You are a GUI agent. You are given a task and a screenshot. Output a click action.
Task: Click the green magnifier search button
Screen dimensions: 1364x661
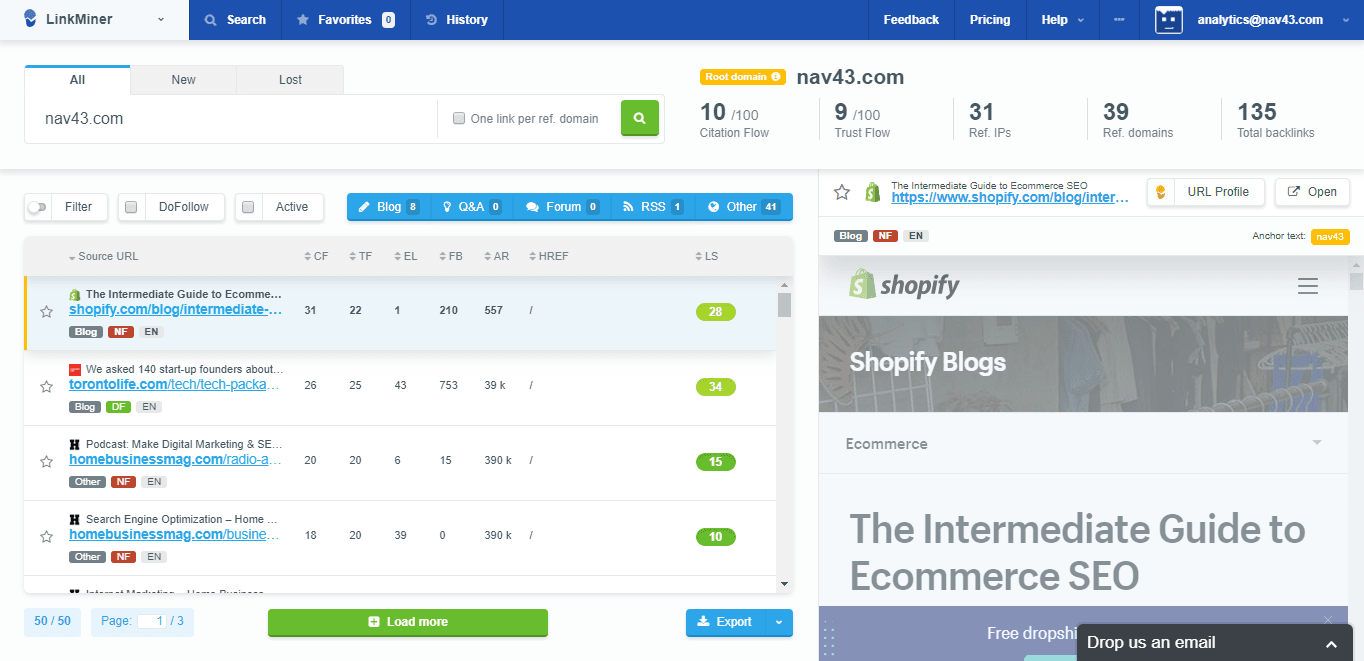[x=640, y=118]
